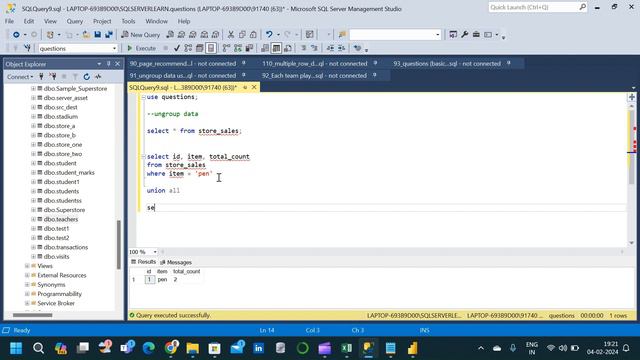Open Microsoft Edge from taskbar

(x=149, y=348)
